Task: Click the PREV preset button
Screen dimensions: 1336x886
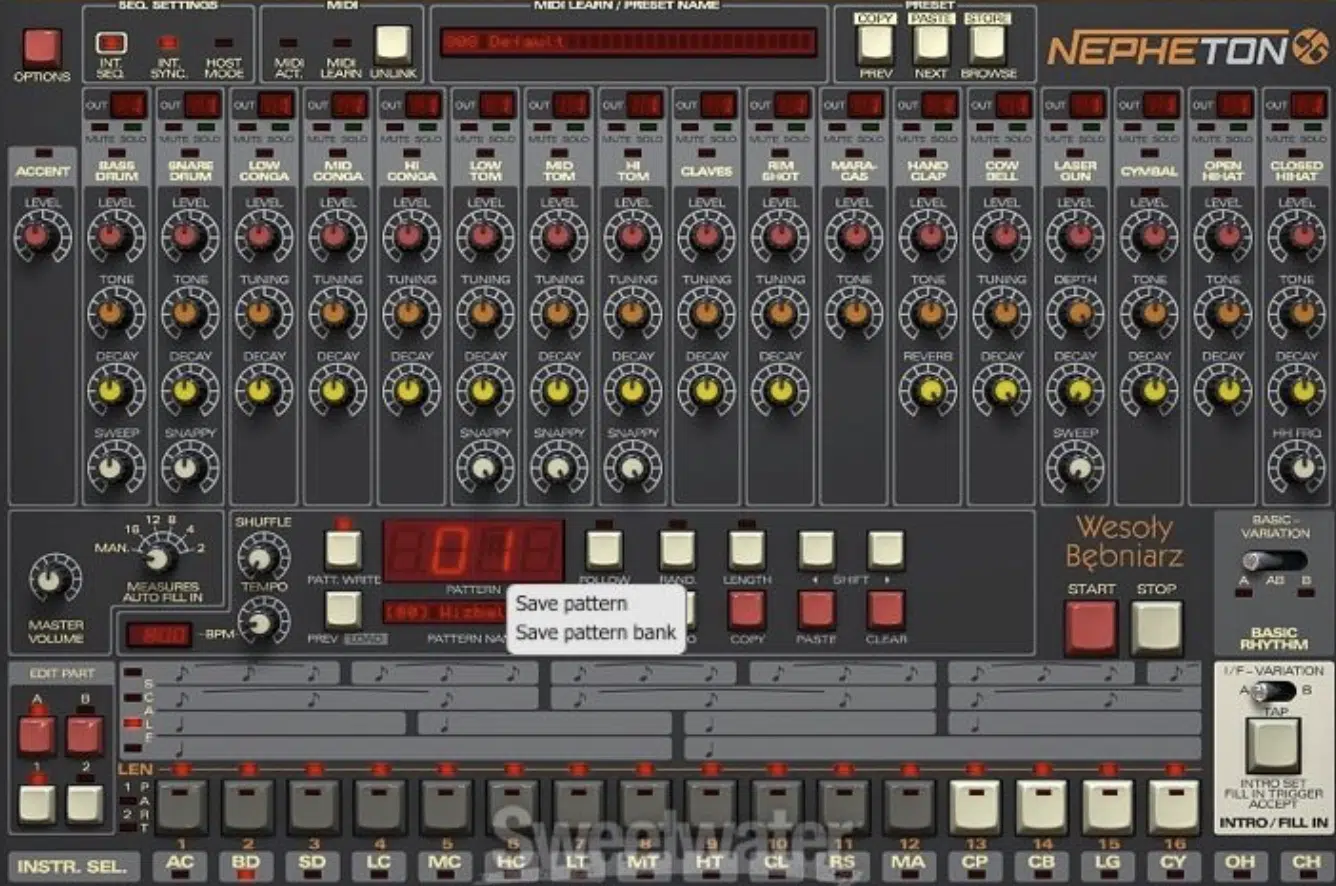Action: pos(875,46)
